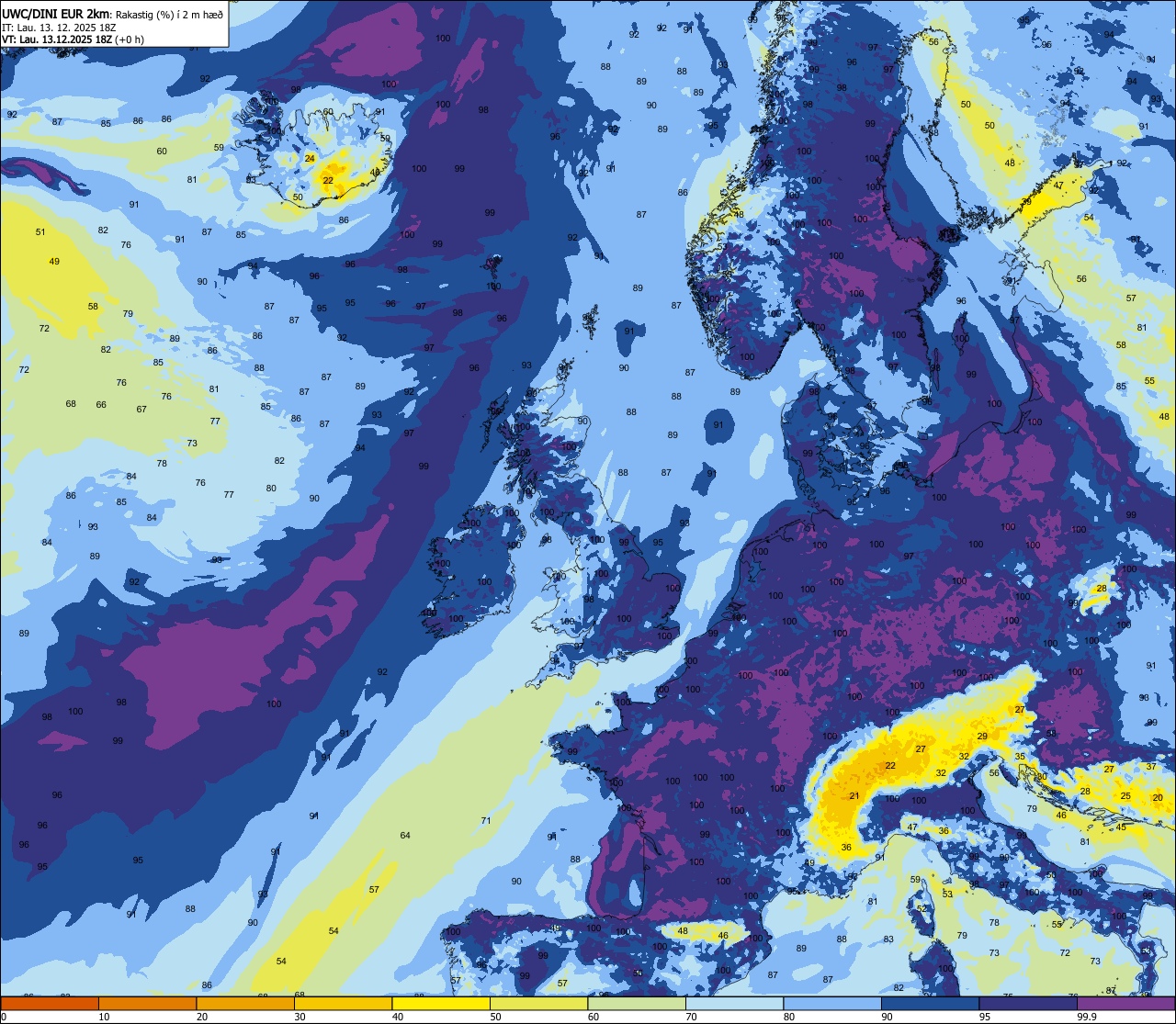Click the "24" humidity value over Iceland
1176x1024 pixels.
(x=310, y=158)
